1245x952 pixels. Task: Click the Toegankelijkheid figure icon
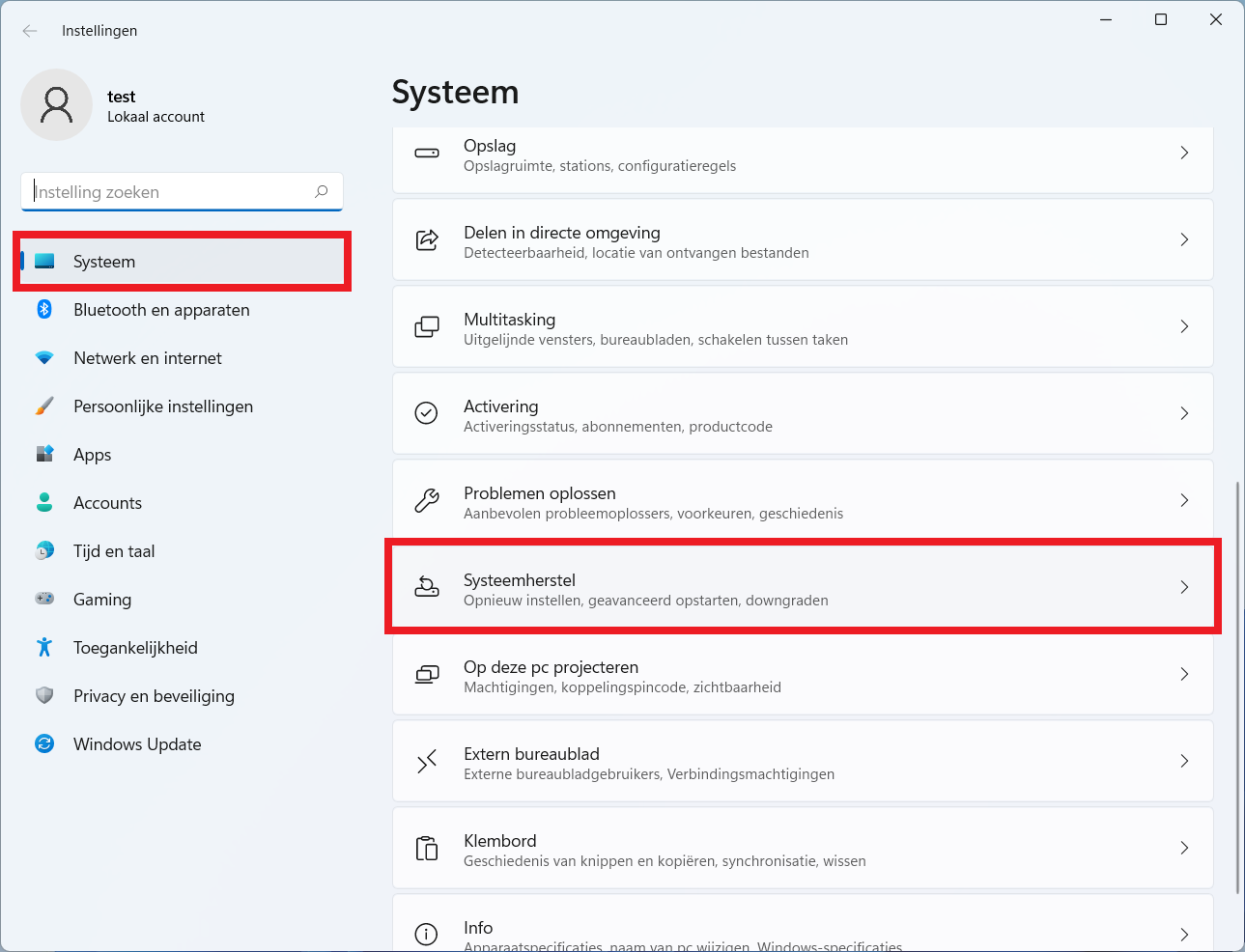click(x=44, y=647)
